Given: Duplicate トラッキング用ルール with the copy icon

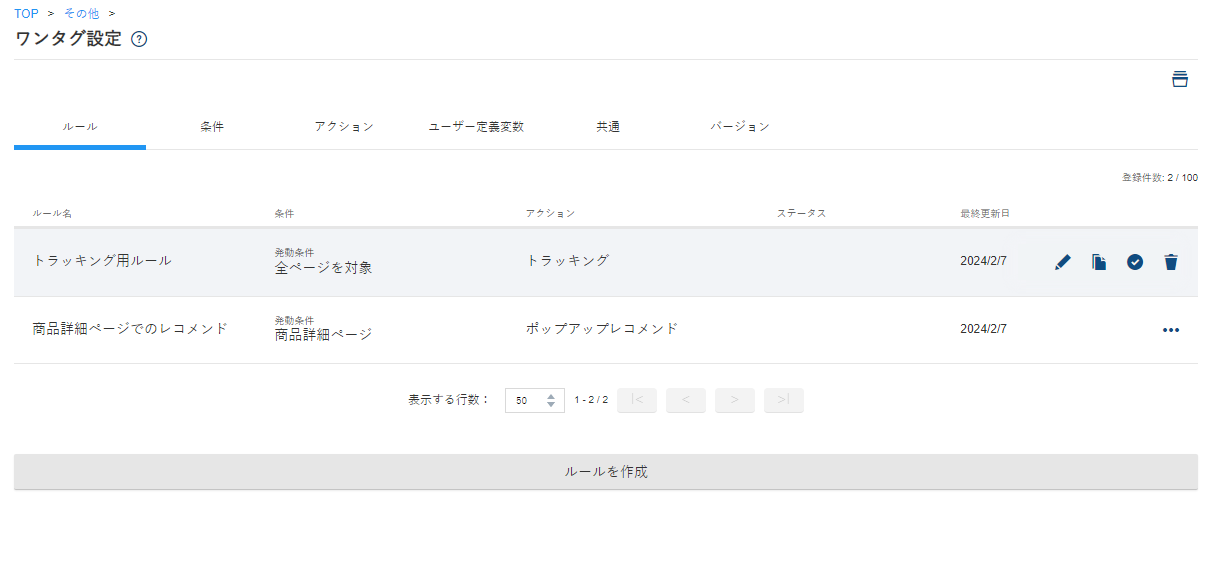Looking at the screenshot, I should [x=1099, y=262].
